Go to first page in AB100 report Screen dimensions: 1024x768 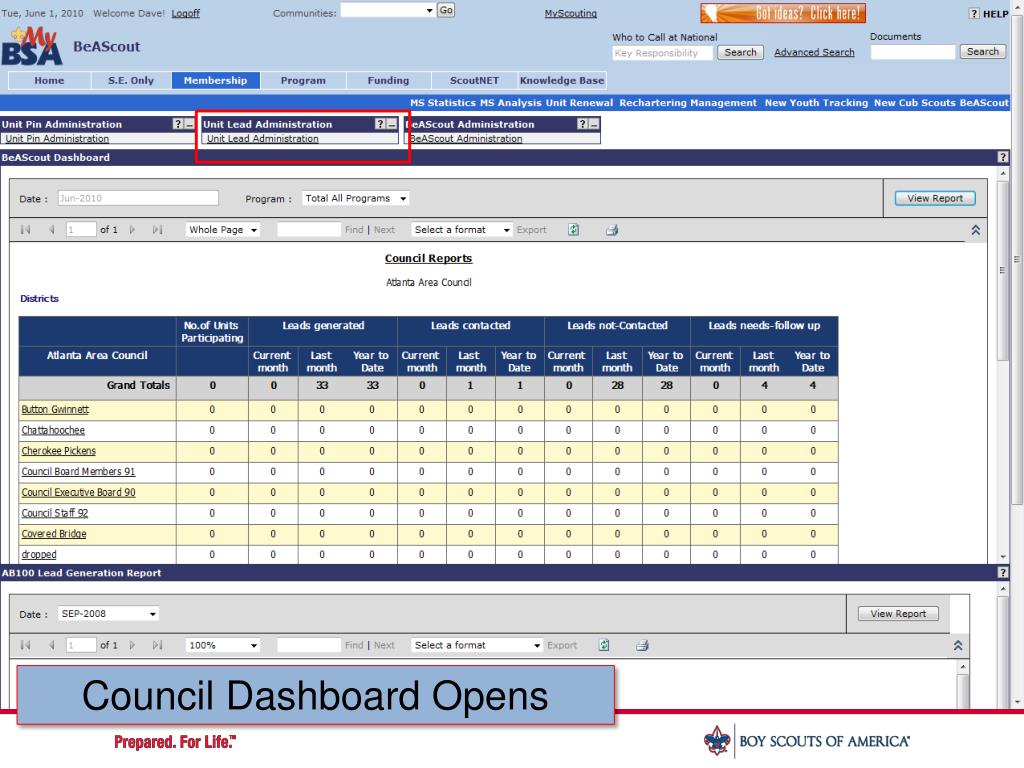coord(25,645)
